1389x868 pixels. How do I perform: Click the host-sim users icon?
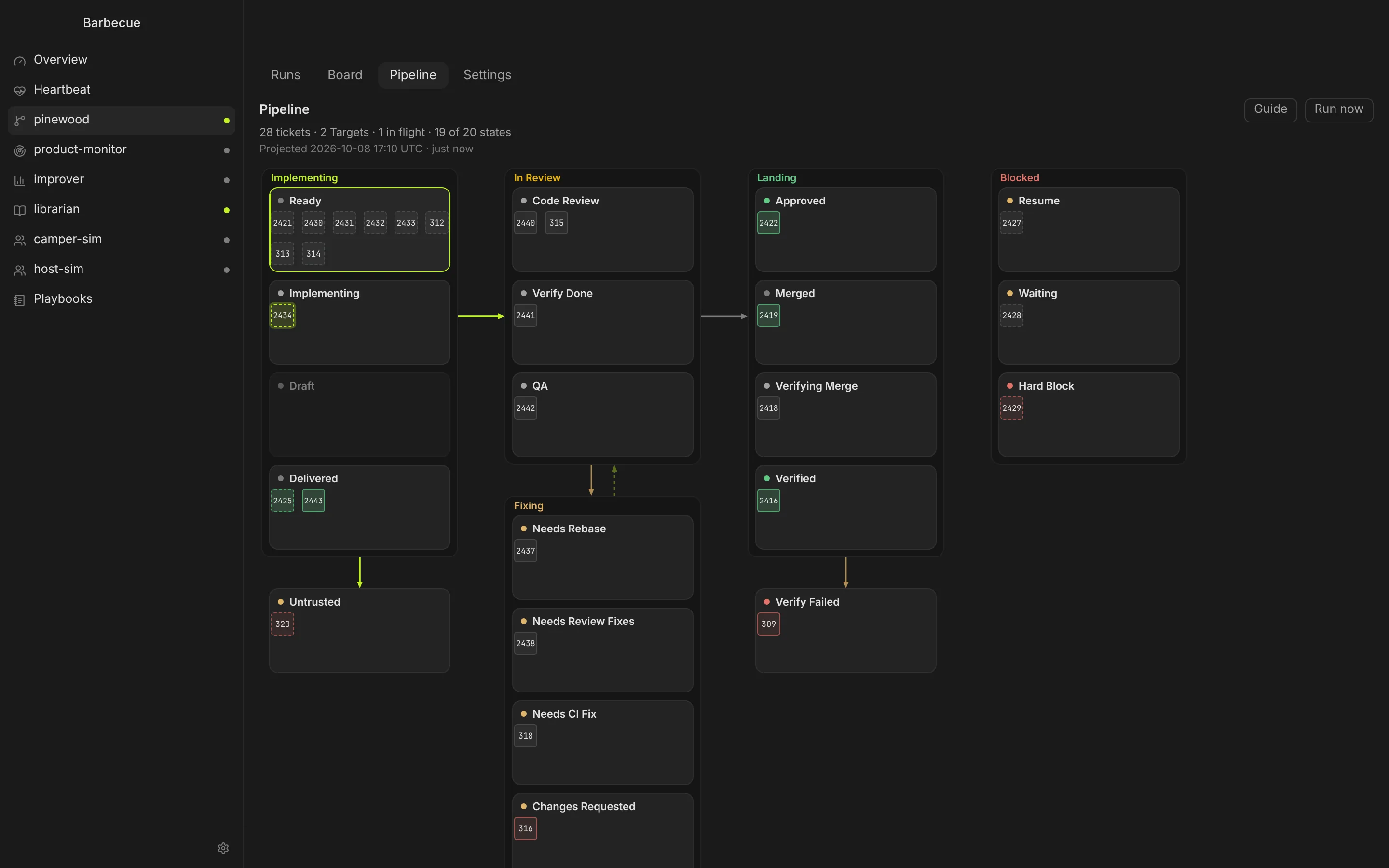[19, 270]
